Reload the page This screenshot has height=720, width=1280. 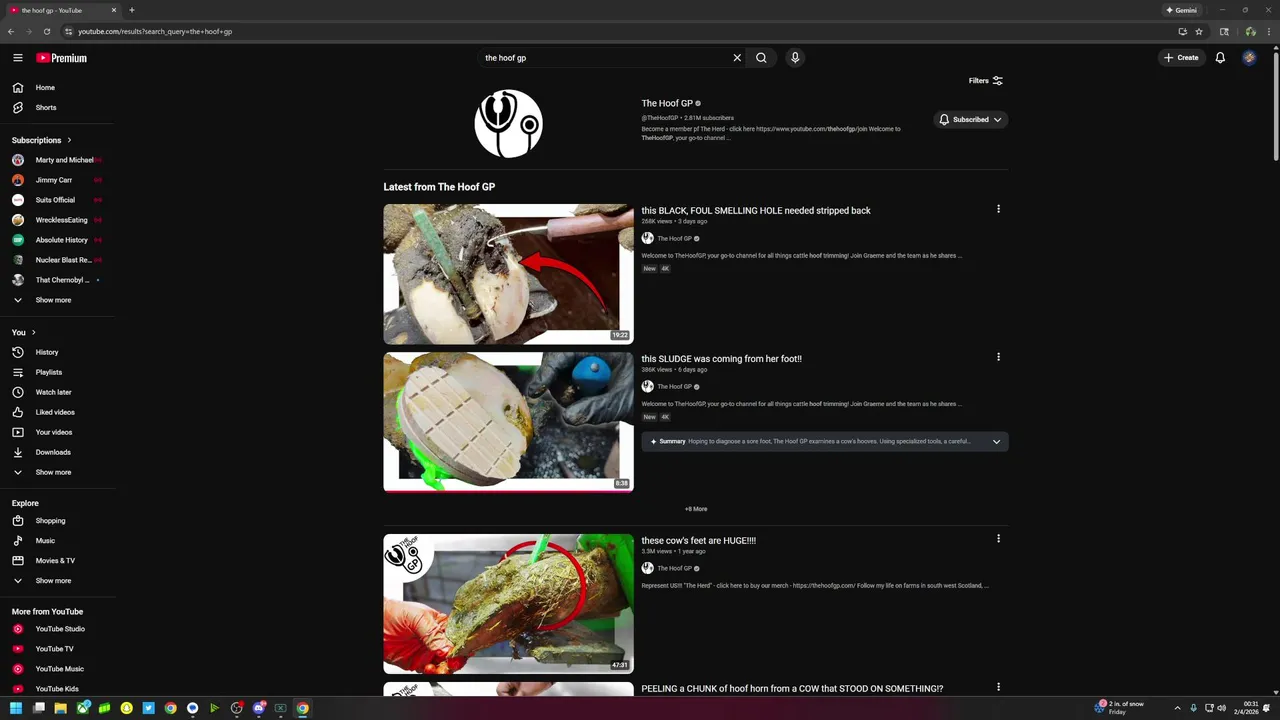pos(46,31)
